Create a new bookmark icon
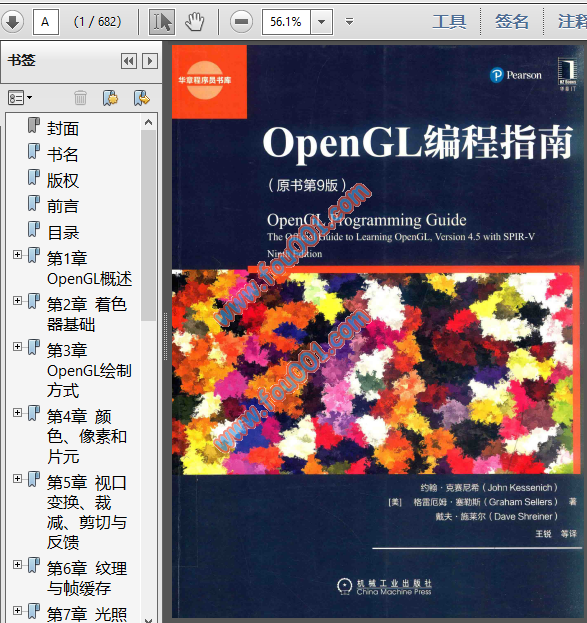 click(x=110, y=98)
